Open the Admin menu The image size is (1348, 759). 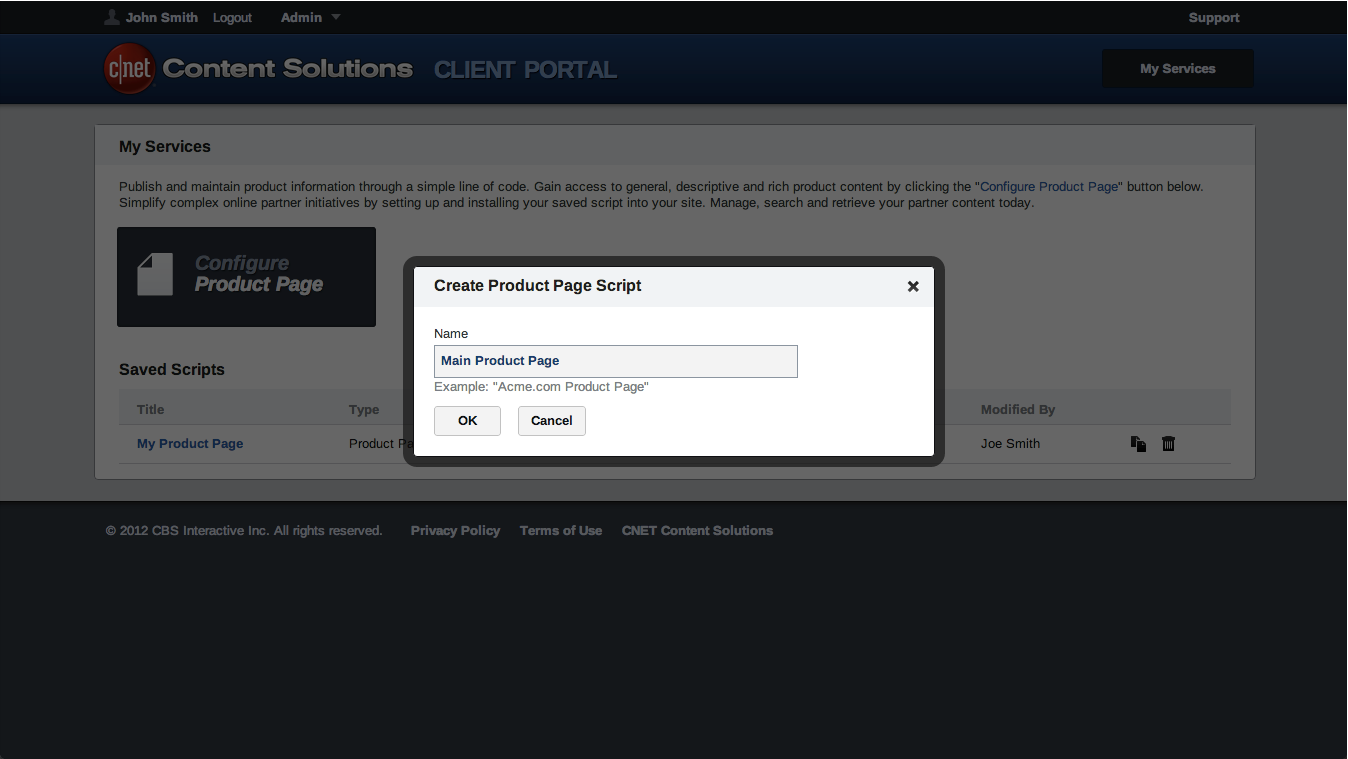[x=301, y=18]
